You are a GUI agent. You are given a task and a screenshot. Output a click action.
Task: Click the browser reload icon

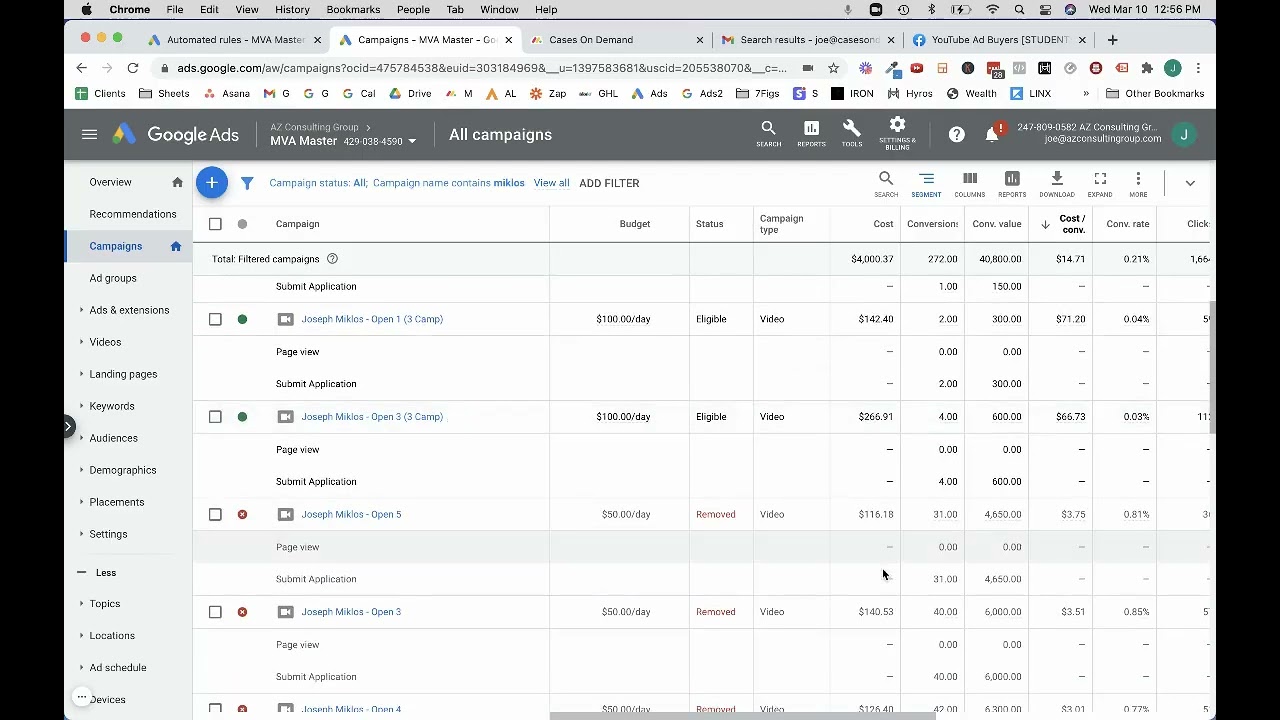click(x=133, y=68)
